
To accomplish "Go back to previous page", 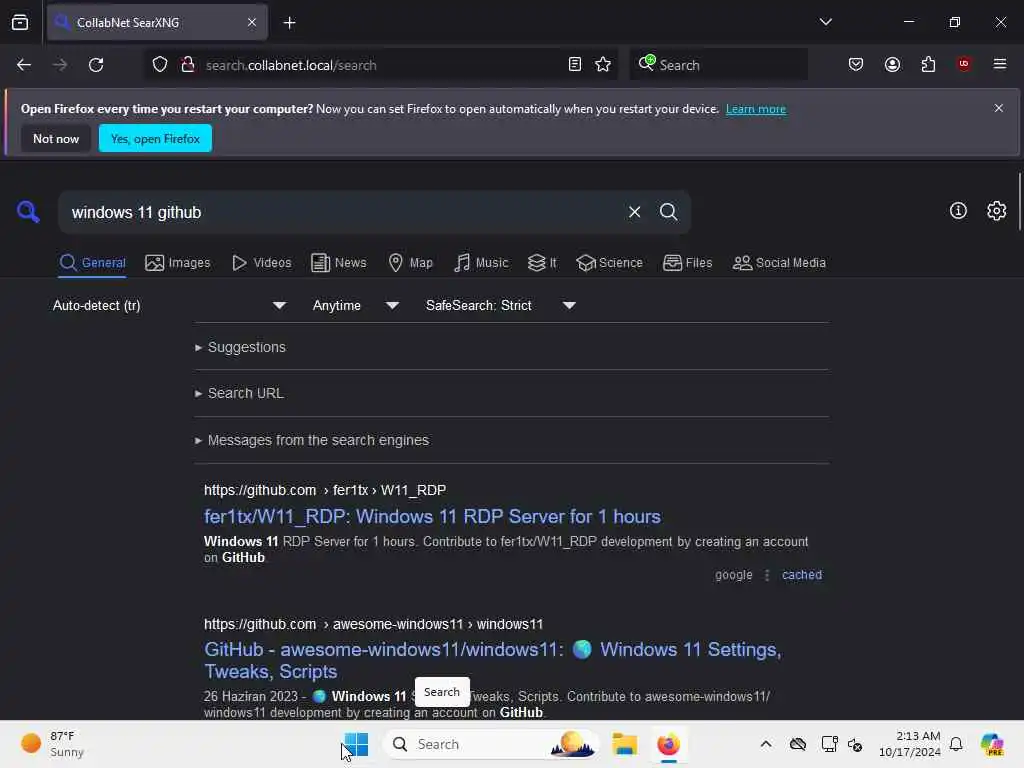I will [24, 65].
